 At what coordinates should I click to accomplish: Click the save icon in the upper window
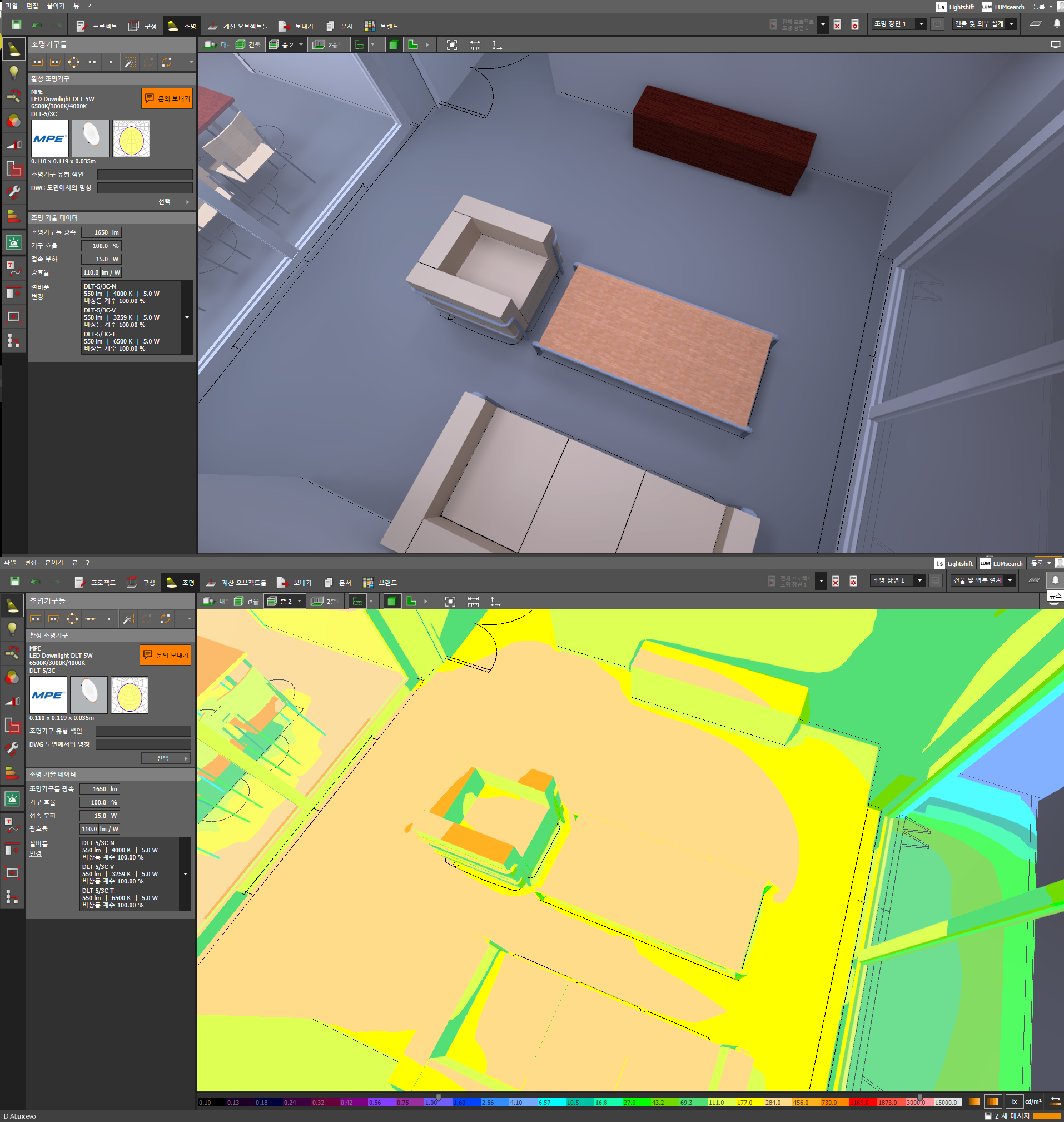click(17, 25)
